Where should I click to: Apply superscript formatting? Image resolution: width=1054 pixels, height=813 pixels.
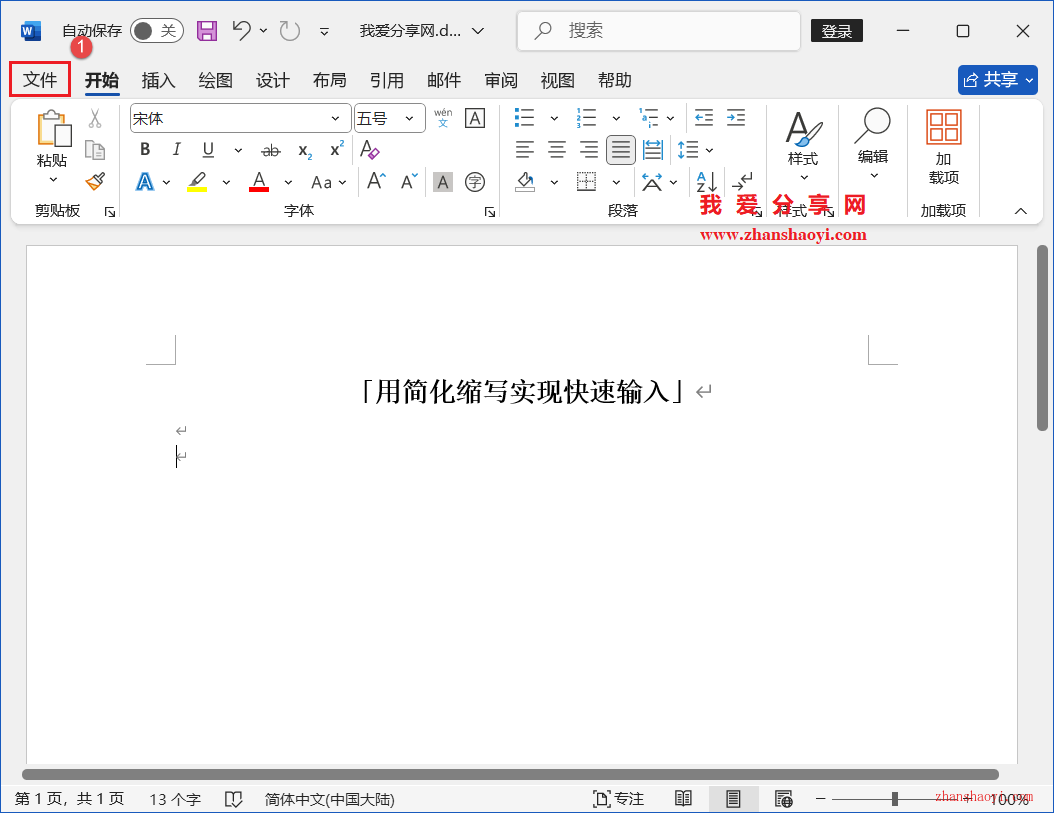tap(337, 149)
